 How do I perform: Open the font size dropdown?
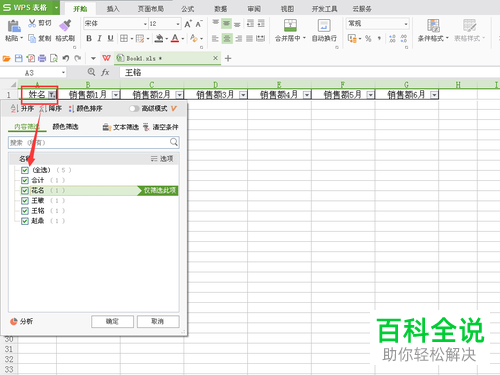(x=178, y=24)
